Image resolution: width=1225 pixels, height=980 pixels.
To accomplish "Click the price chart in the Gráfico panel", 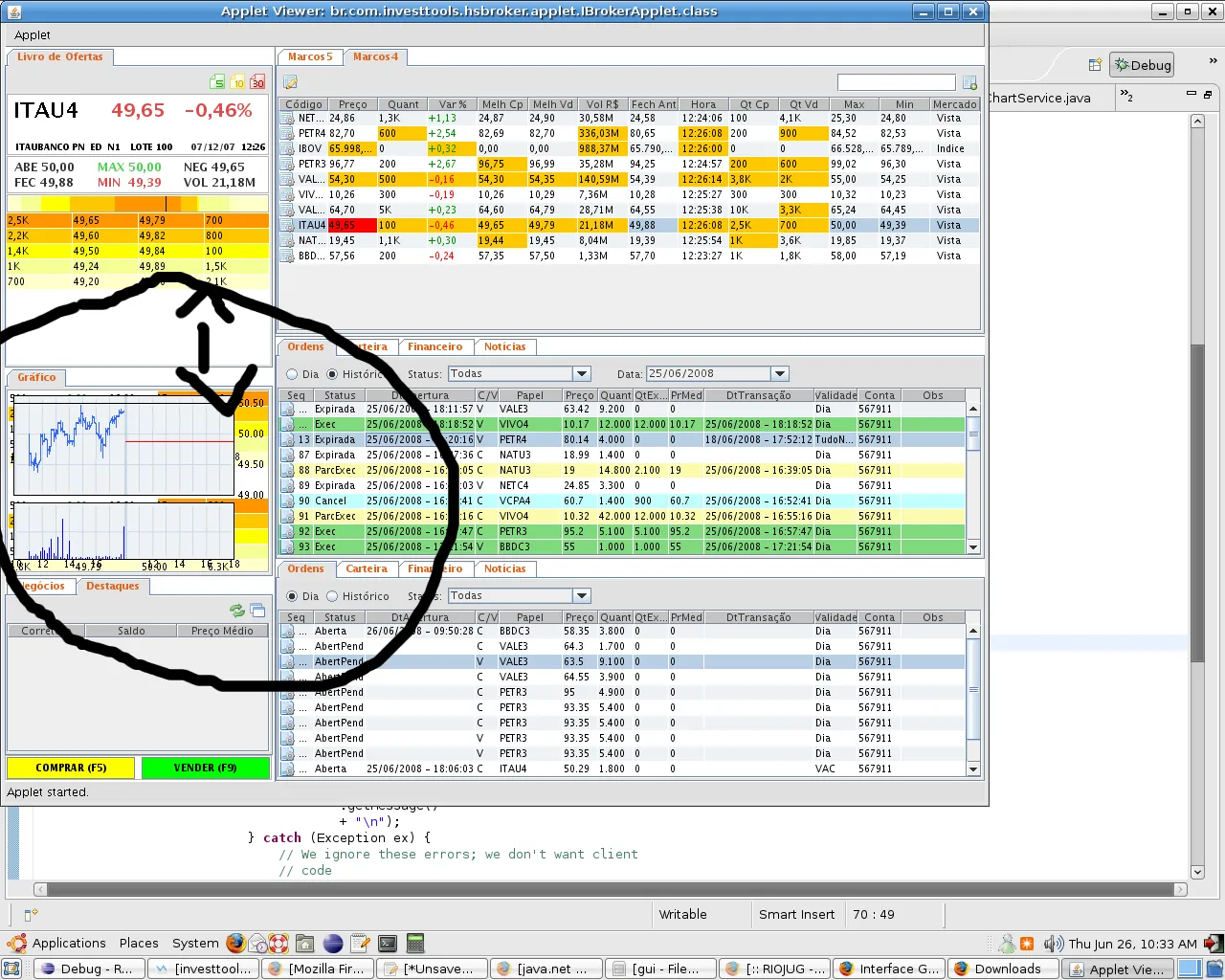I will coord(123,449).
